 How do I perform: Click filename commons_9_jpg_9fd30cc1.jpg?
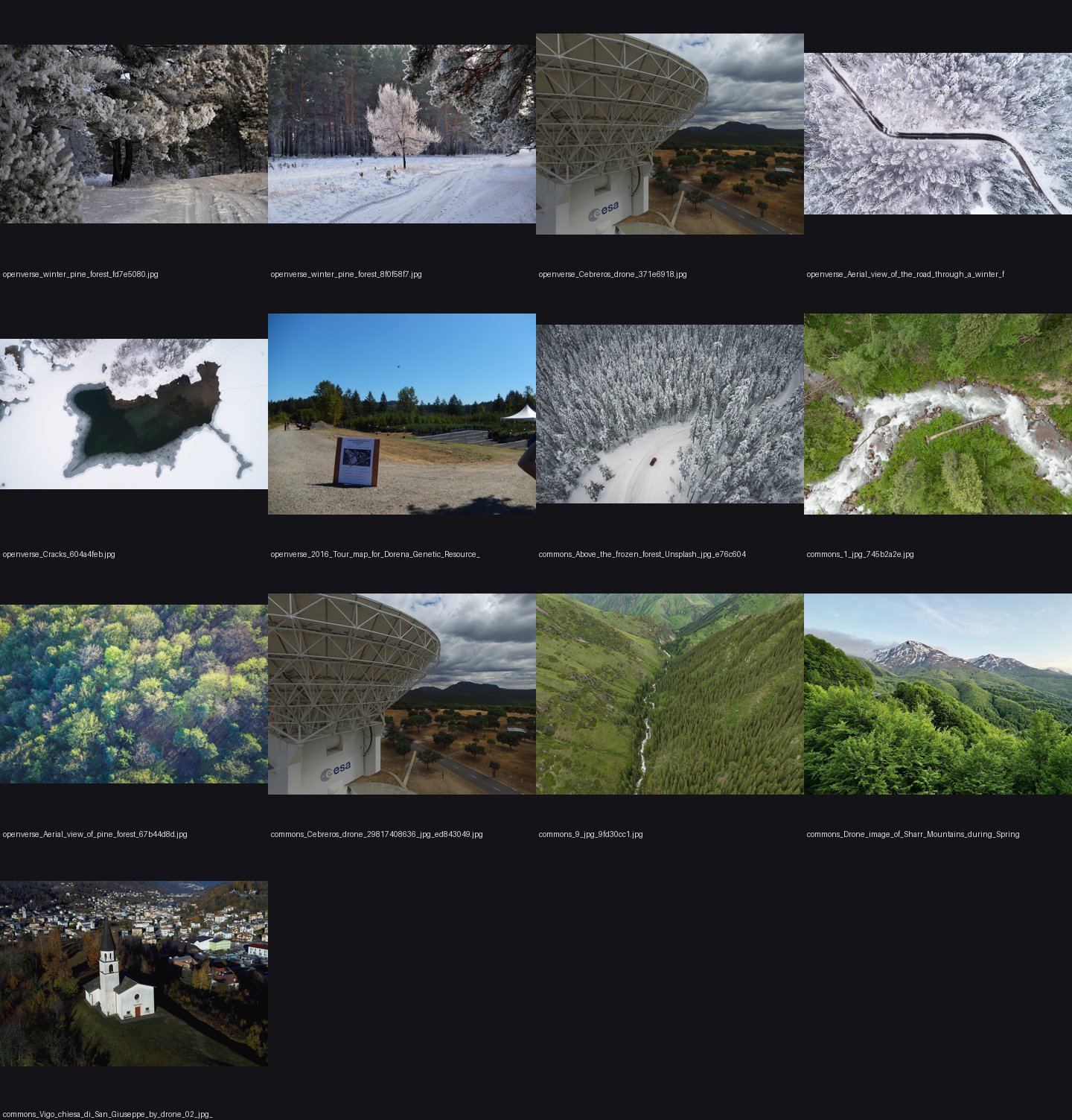[590, 835]
